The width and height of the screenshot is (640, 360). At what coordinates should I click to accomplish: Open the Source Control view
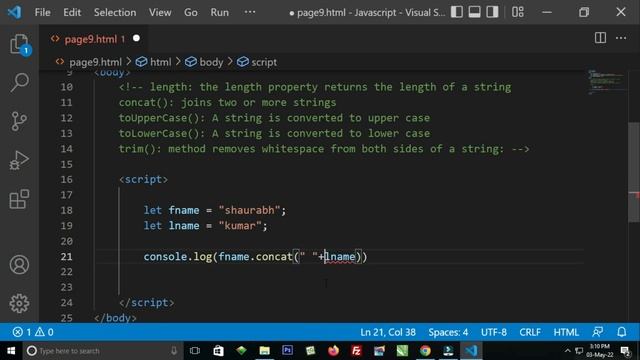point(19,121)
